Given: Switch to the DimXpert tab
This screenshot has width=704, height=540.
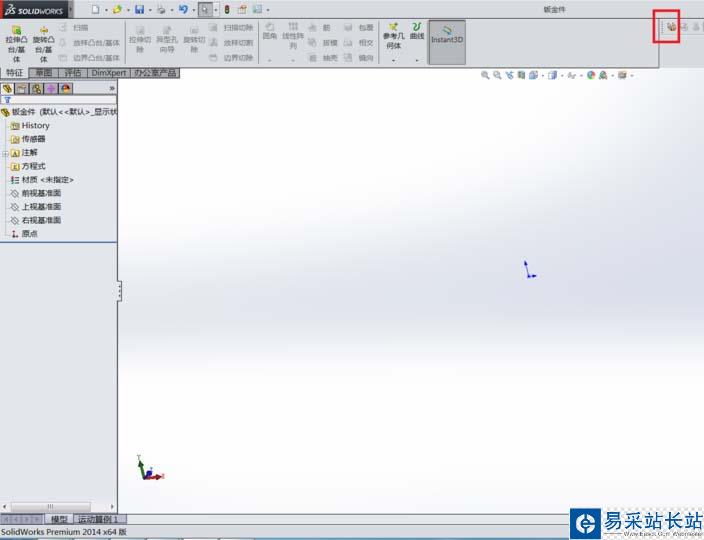Looking at the screenshot, I should click(x=109, y=73).
